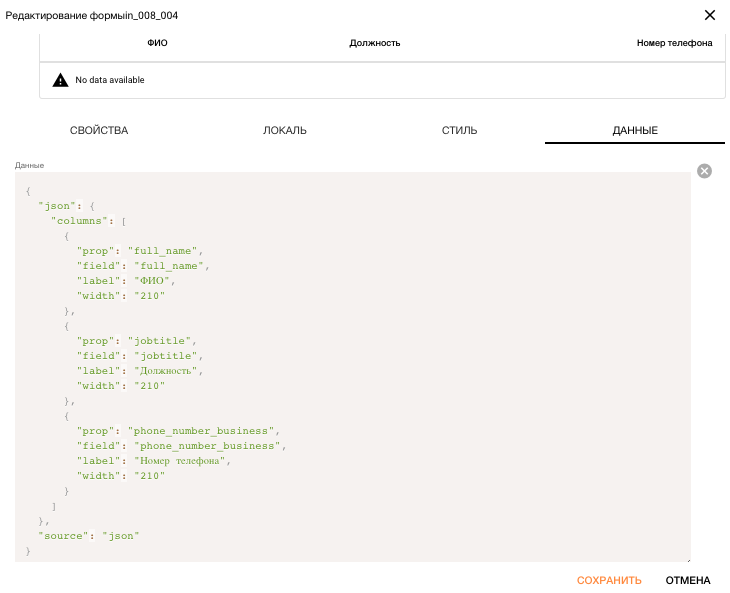Image resolution: width=730 pixels, height=593 pixels.
Task: Click the Номер телефона column header
Action: click(674, 43)
